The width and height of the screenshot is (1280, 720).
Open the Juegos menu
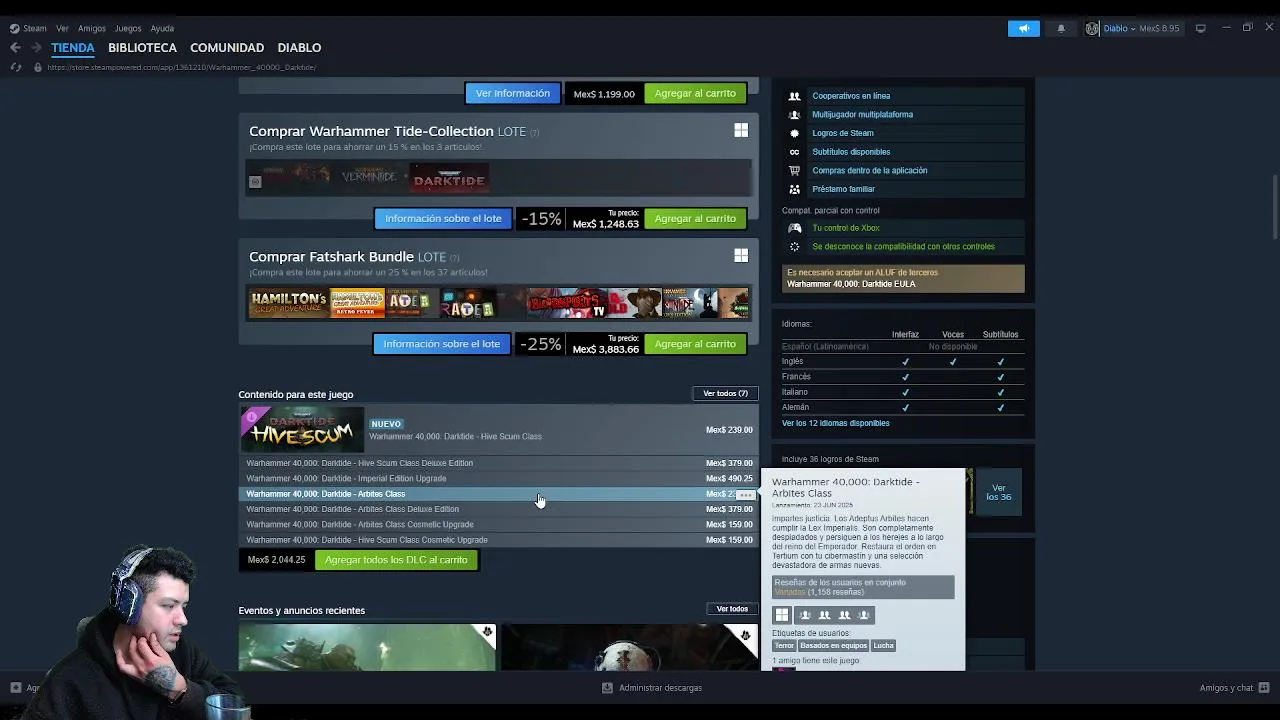(128, 28)
